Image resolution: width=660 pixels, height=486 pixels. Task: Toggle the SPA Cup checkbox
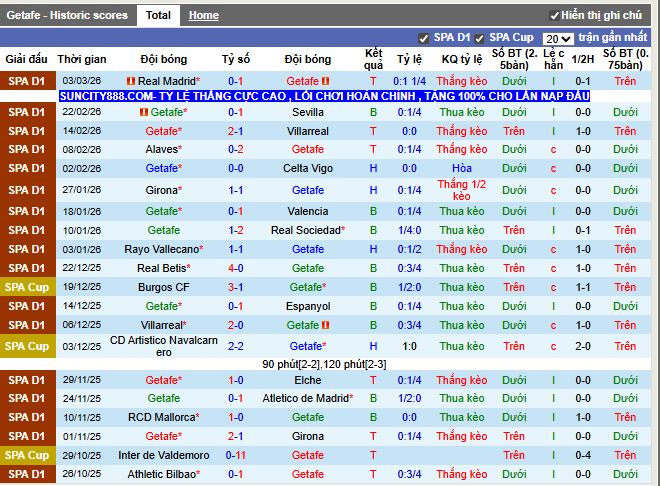[x=480, y=38]
